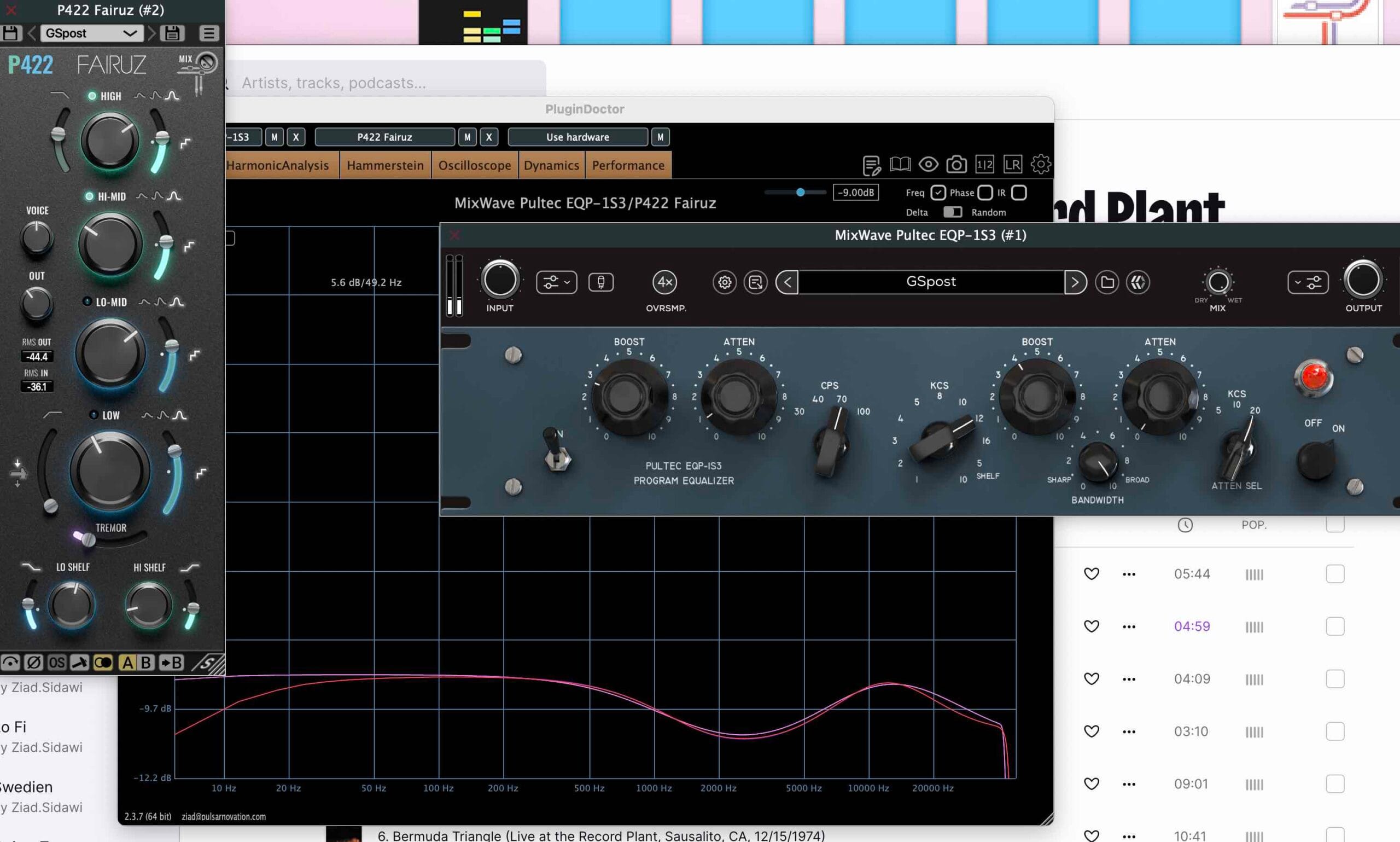Click the Use hardware button

pyautogui.click(x=577, y=137)
